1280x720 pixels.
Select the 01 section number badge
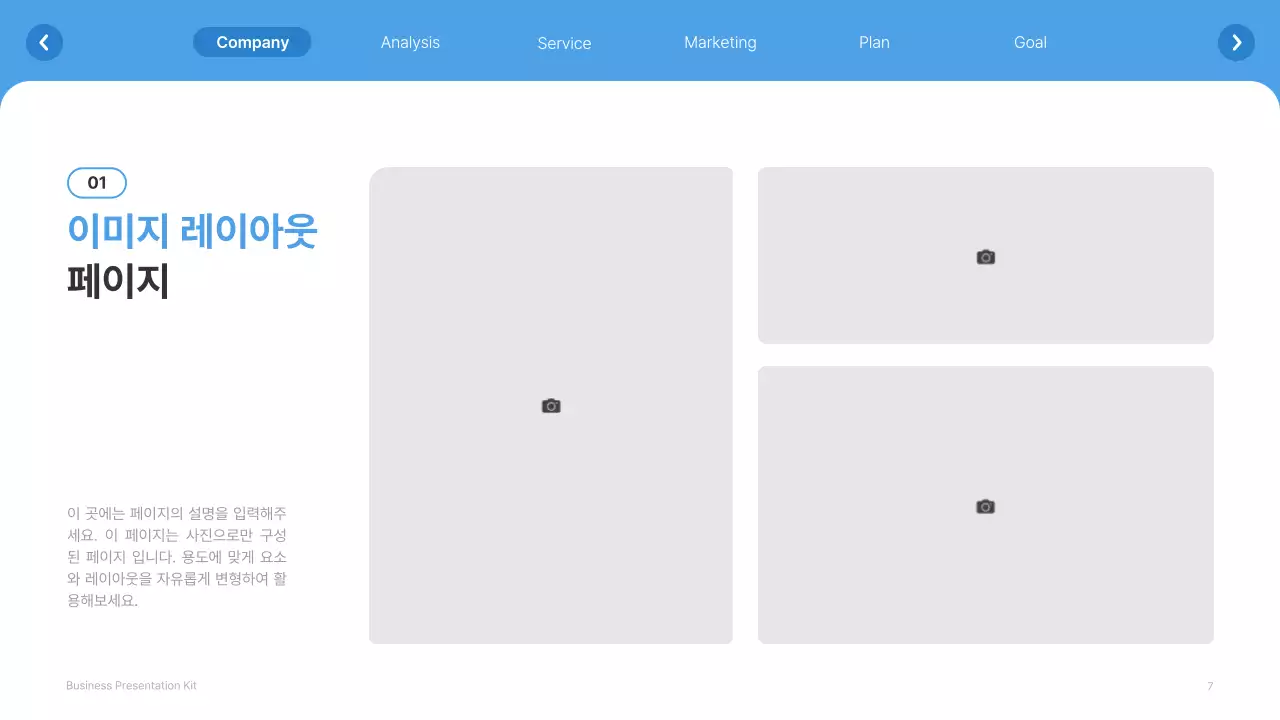[x=96, y=182]
